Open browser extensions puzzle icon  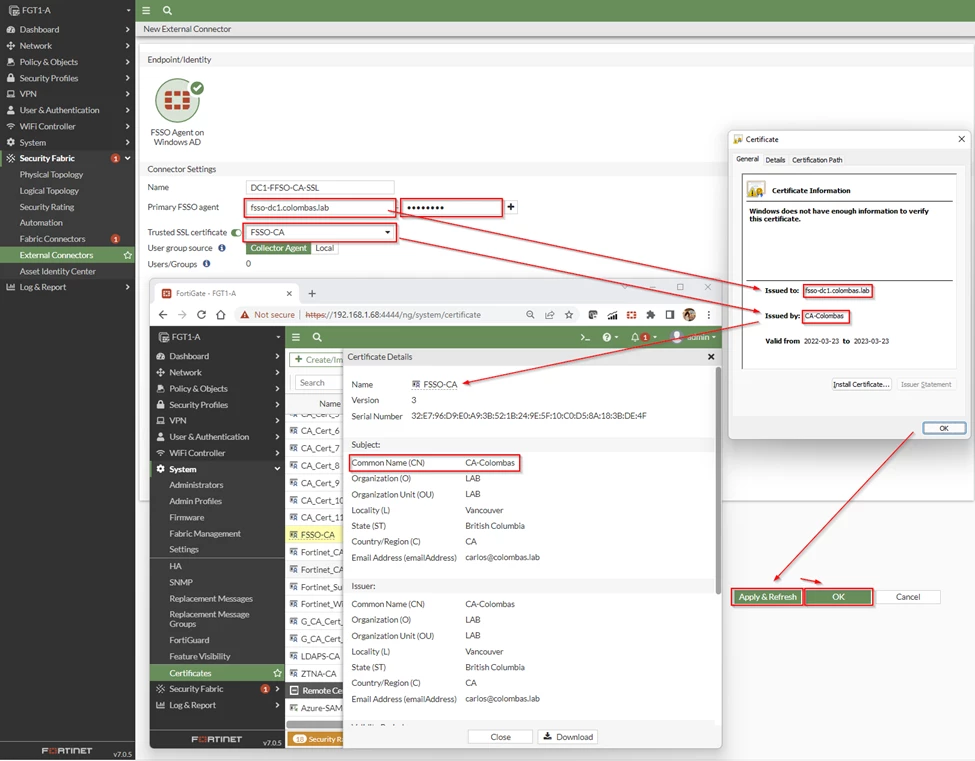point(650,315)
